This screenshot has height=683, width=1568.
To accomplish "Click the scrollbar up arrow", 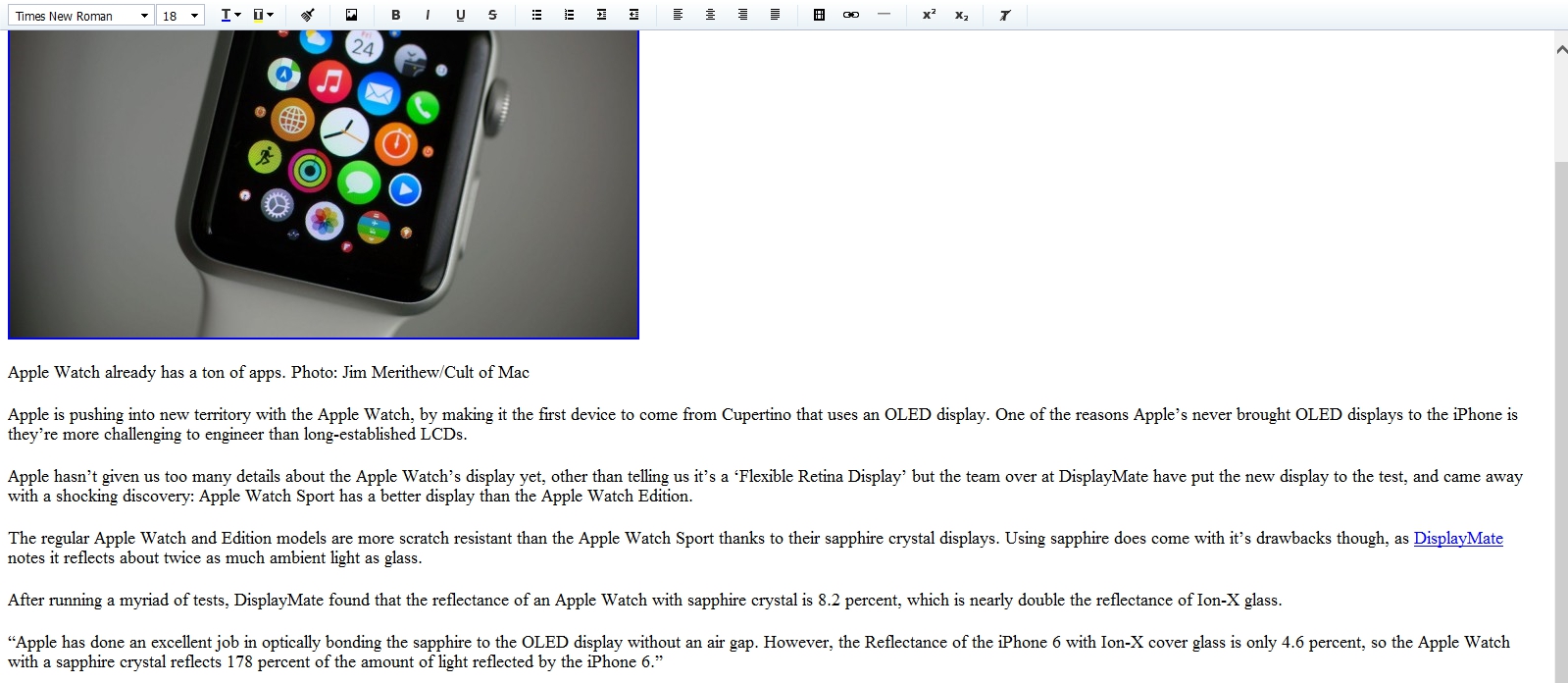I will coord(1560,48).
